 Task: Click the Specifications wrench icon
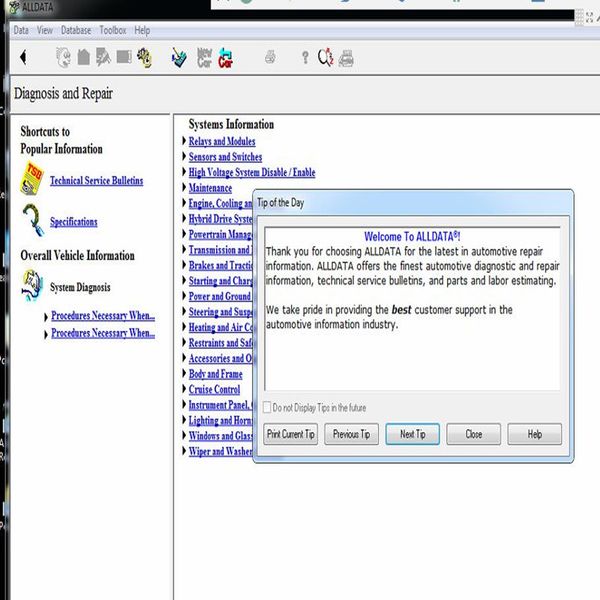33,220
